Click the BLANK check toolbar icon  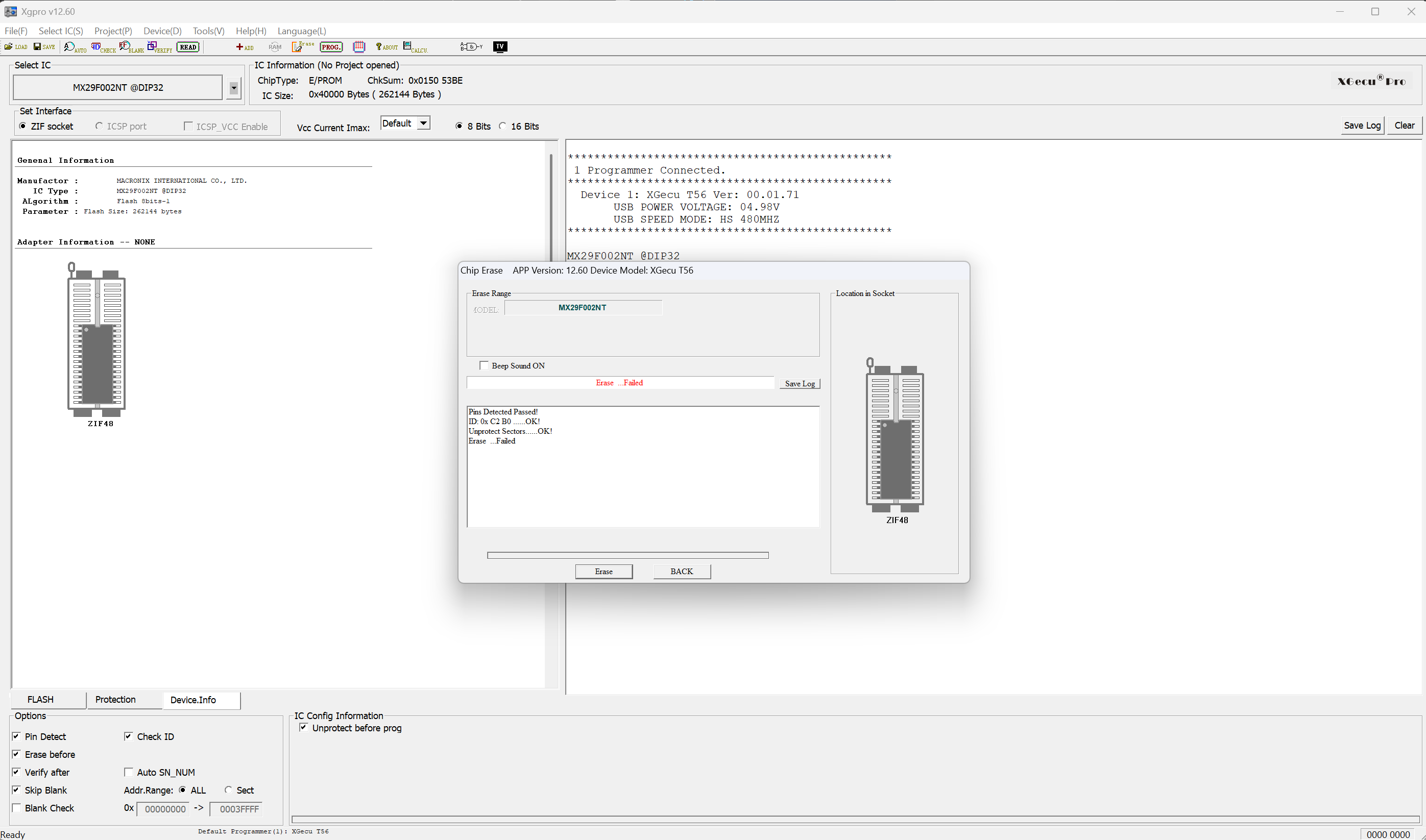(x=131, y=47)
